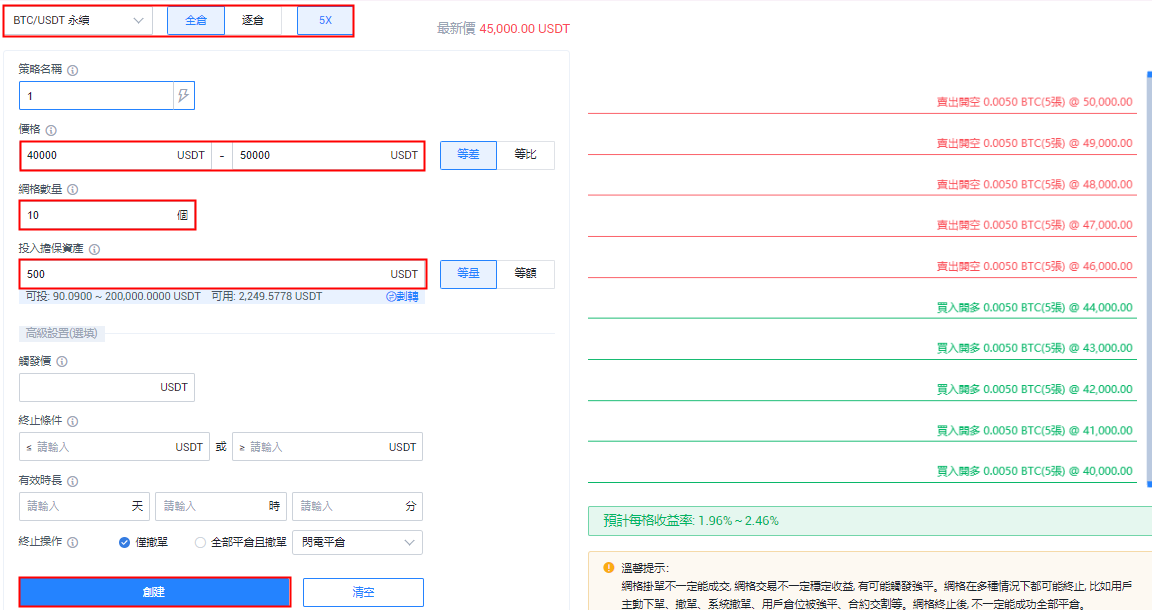Viewport: 1152px width, 610px height.
Task: Click the 劃轉 transfer link
Action: click(x=403, y=297)
